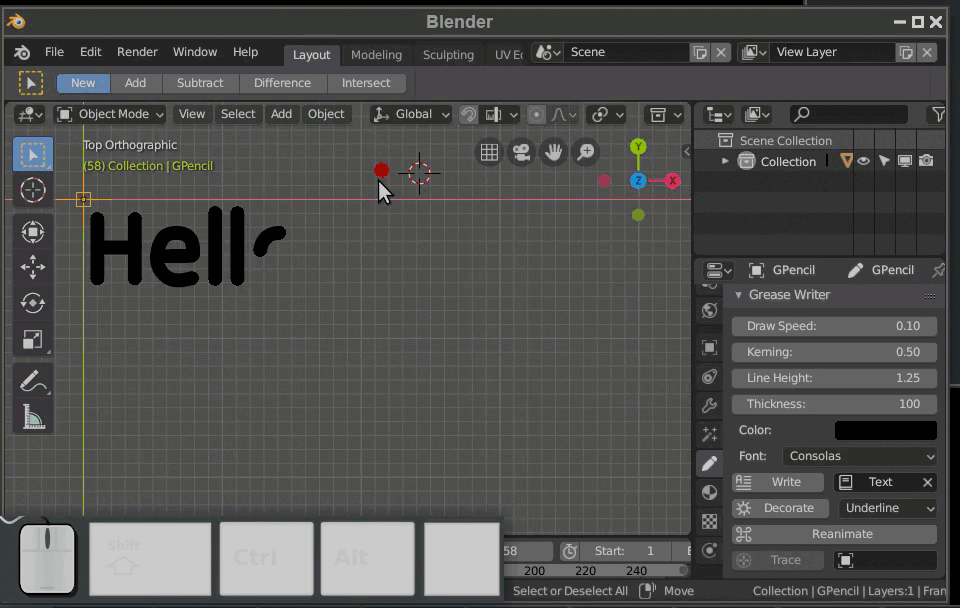Viewport: 960px width, 608px height.
Task: Pick the Measure tool
Action: coord(32,417)
